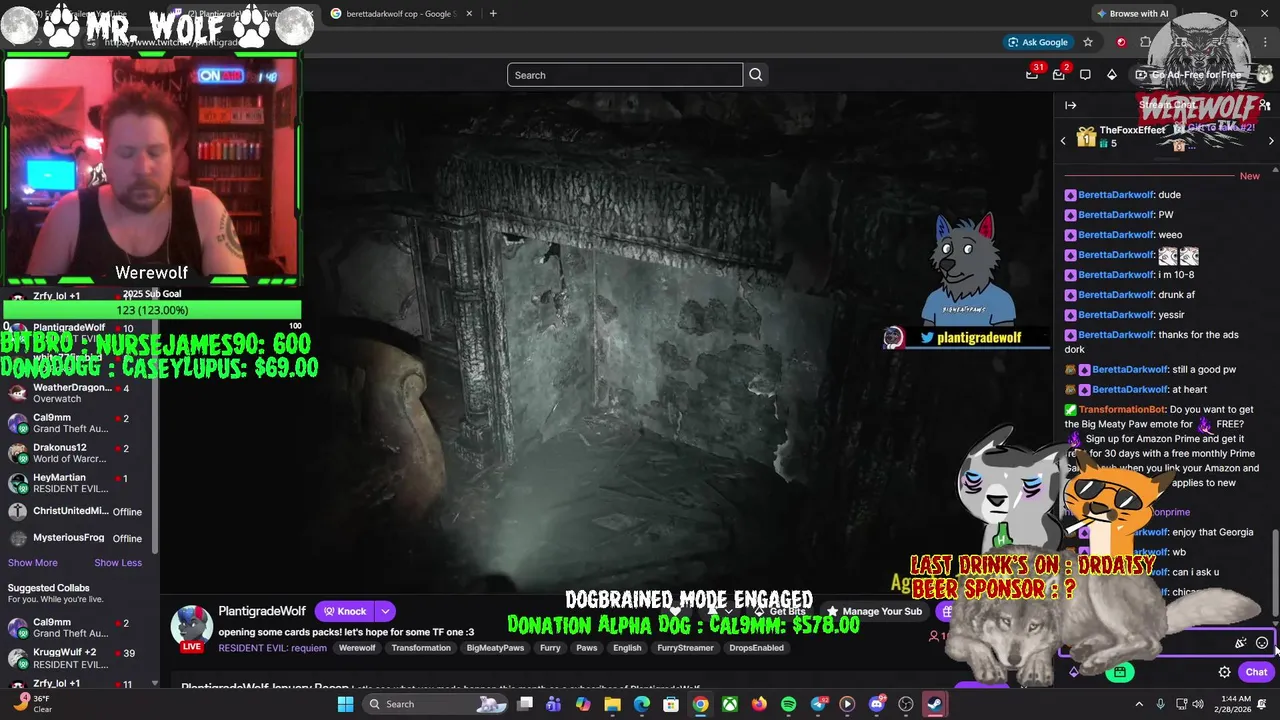Select the Paws stream tag

pos(587,648)
